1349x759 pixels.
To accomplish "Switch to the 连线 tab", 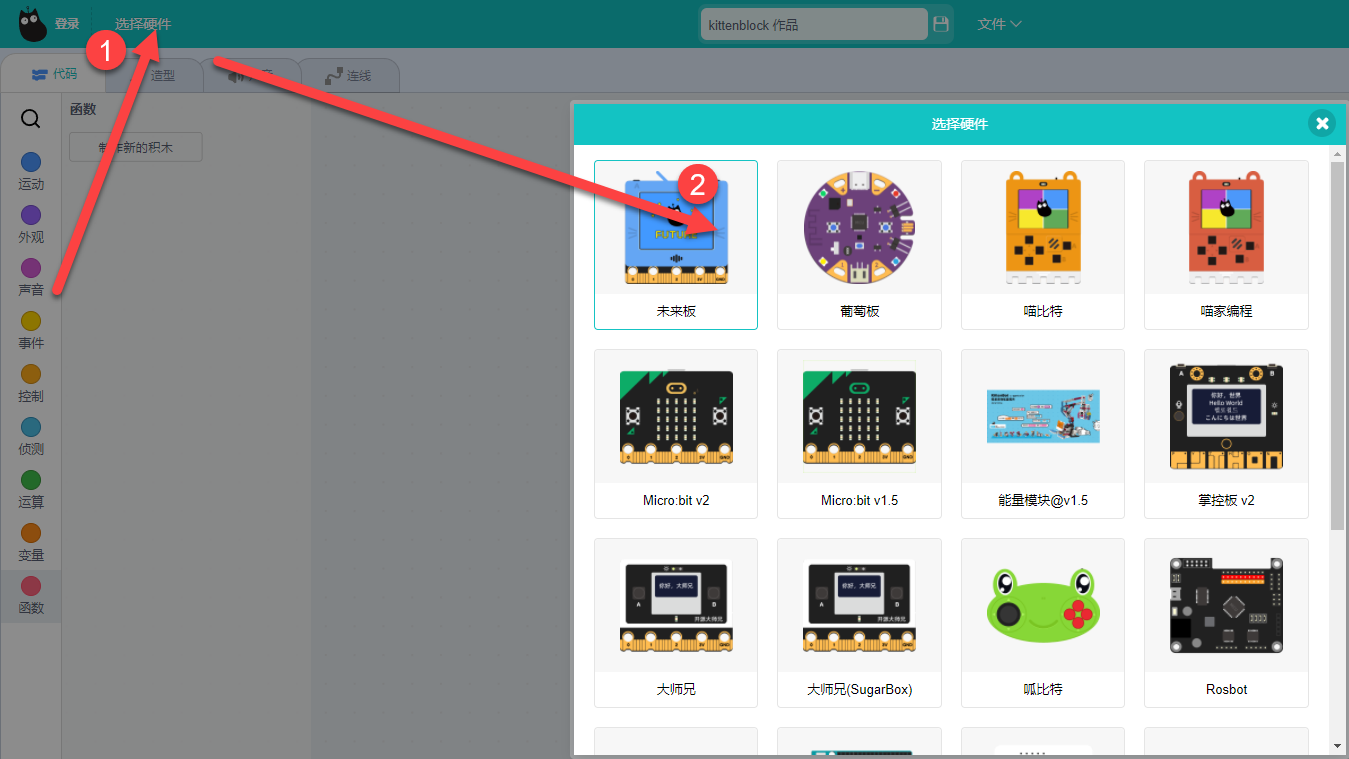I will click(x=349, y=75).
